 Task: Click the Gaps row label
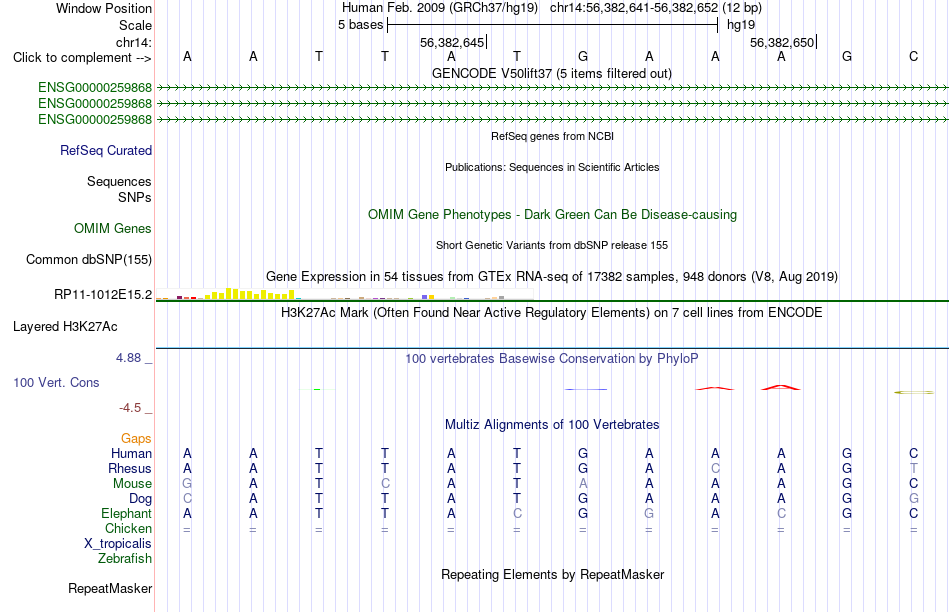click(136, 439)
